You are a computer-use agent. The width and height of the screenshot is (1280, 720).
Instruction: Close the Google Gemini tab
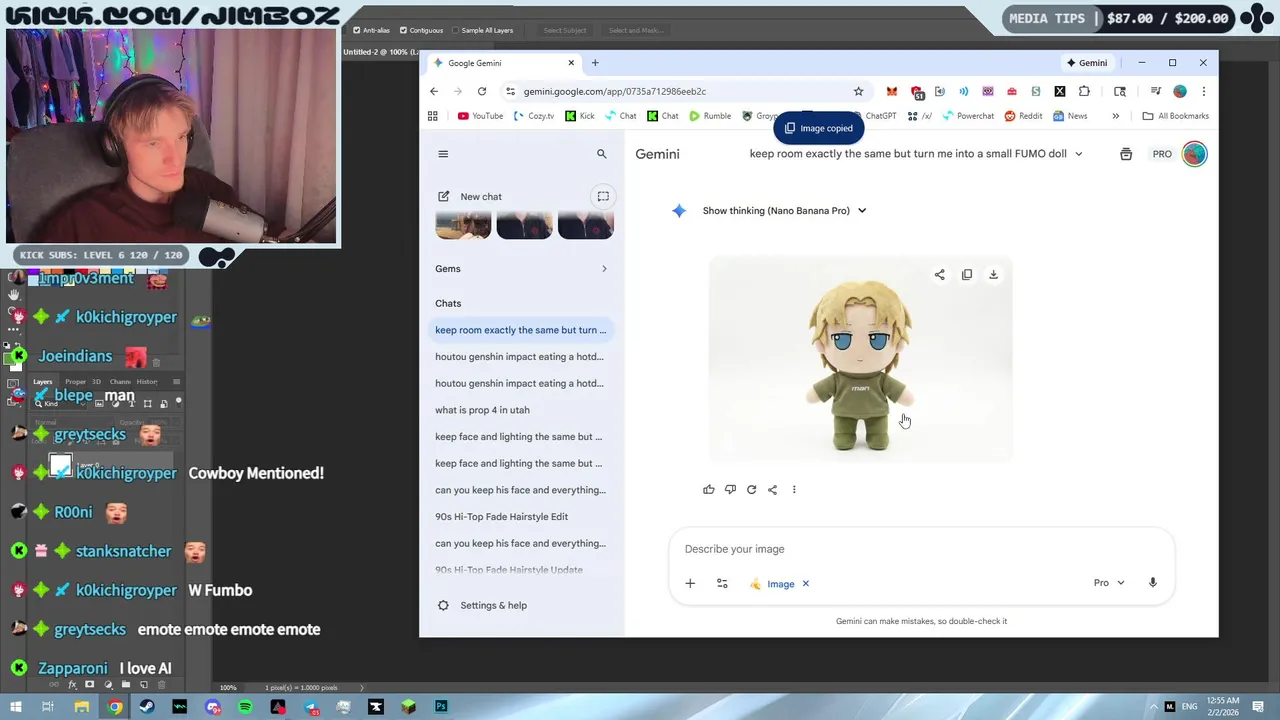(x=571, y=63)
